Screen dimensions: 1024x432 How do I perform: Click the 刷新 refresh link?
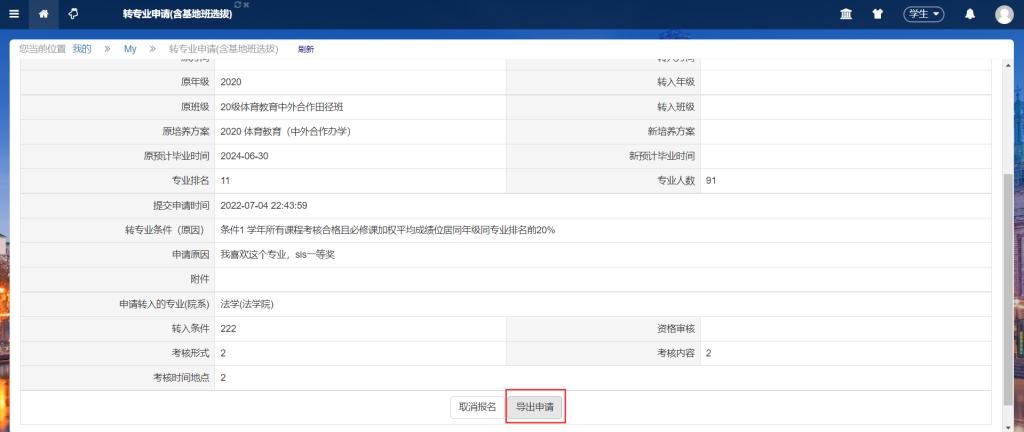306,49
